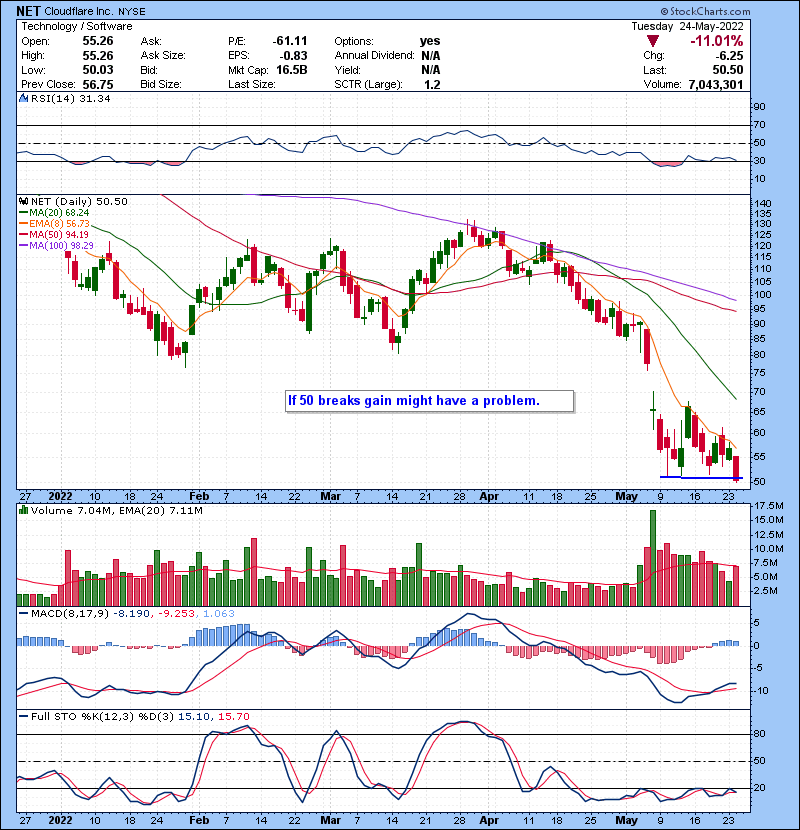Click the blue support line near 50
Screen dimensions: 800x830
click(x=701, y=477)
